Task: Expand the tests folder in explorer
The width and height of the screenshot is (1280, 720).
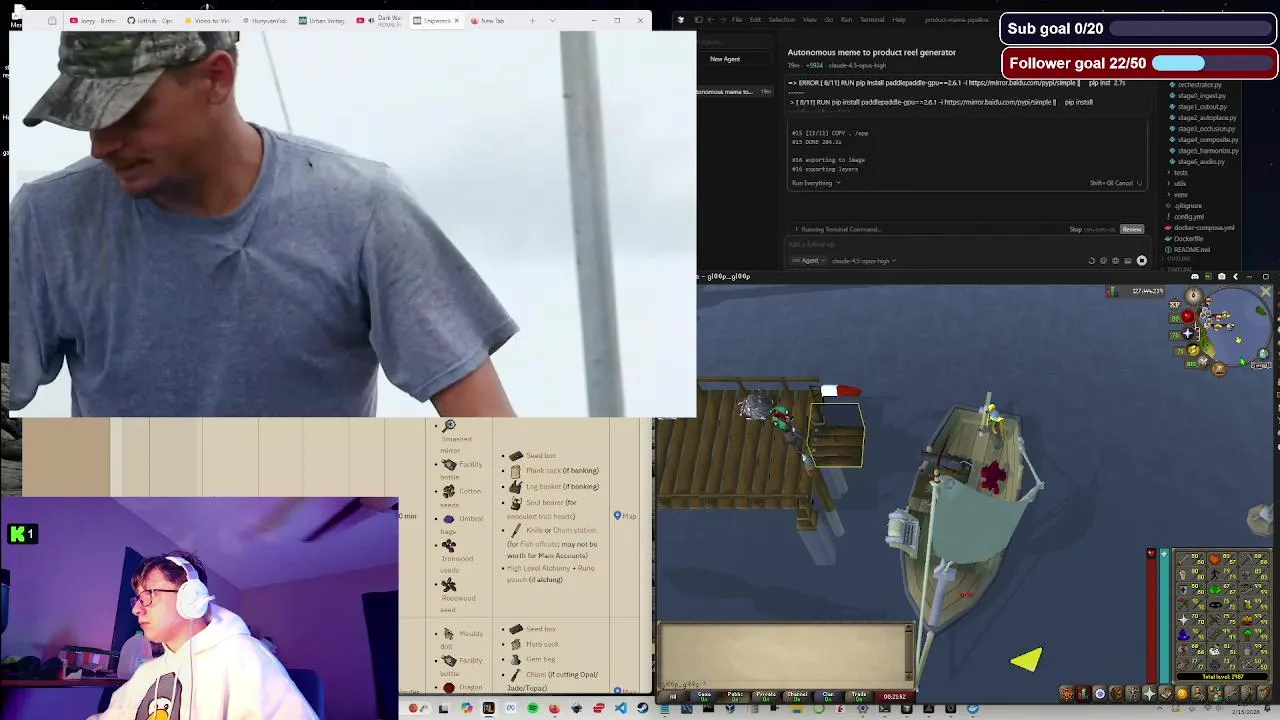Action: pyautogui.click(x=1181, y=173)
